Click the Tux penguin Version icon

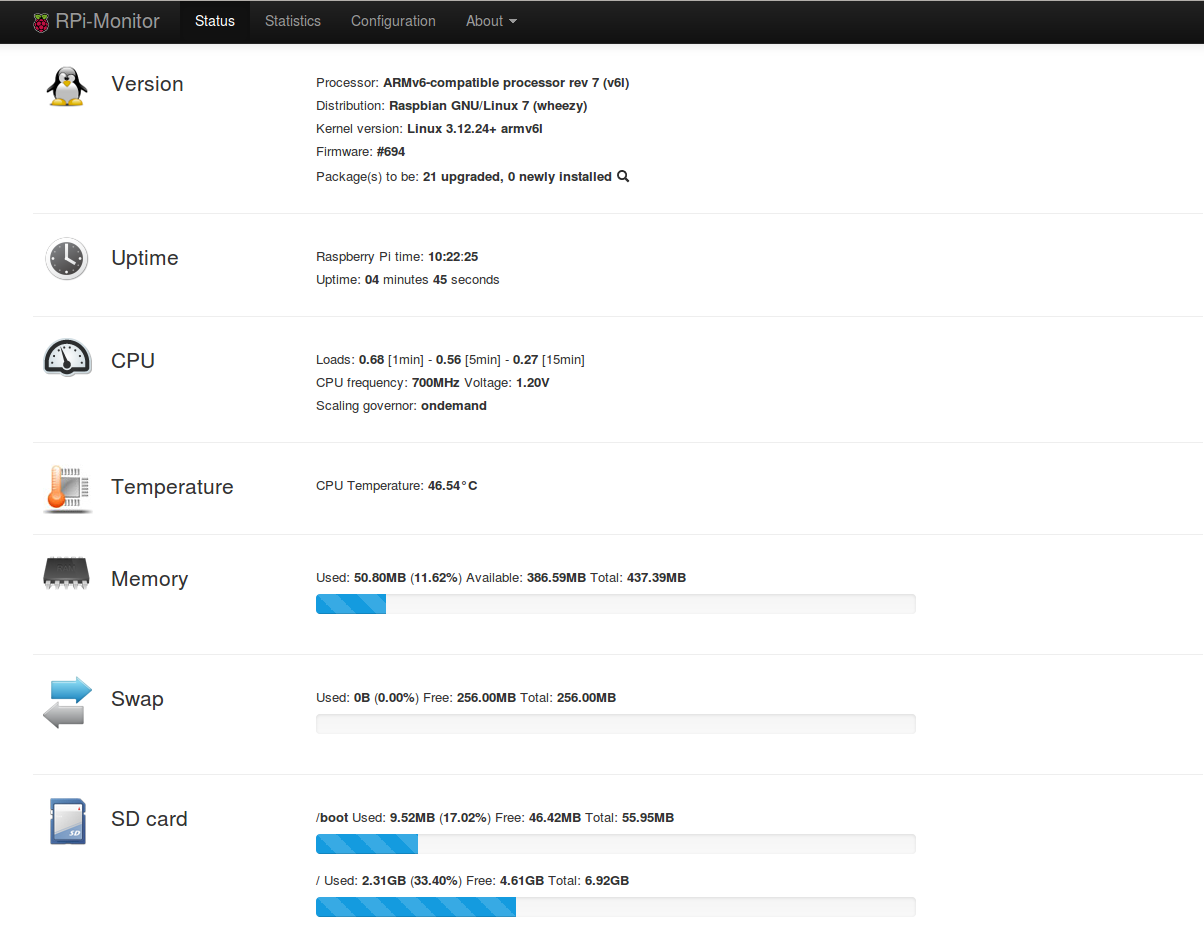67,86
